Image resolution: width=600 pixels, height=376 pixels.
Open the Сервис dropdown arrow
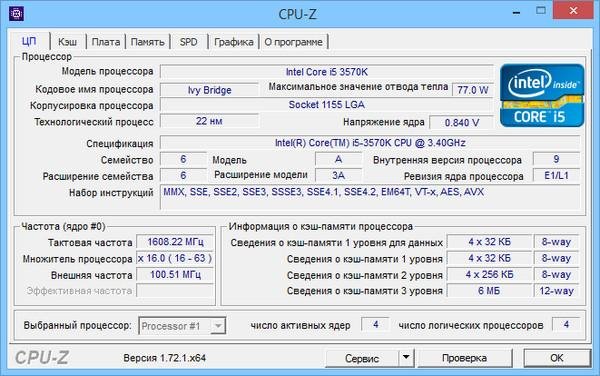(406, 358)
